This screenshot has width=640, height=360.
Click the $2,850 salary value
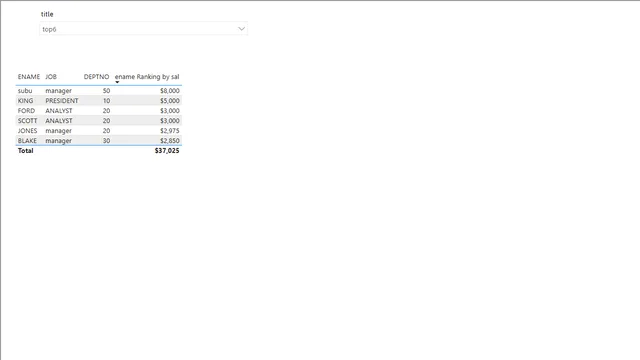pos(169,140)
